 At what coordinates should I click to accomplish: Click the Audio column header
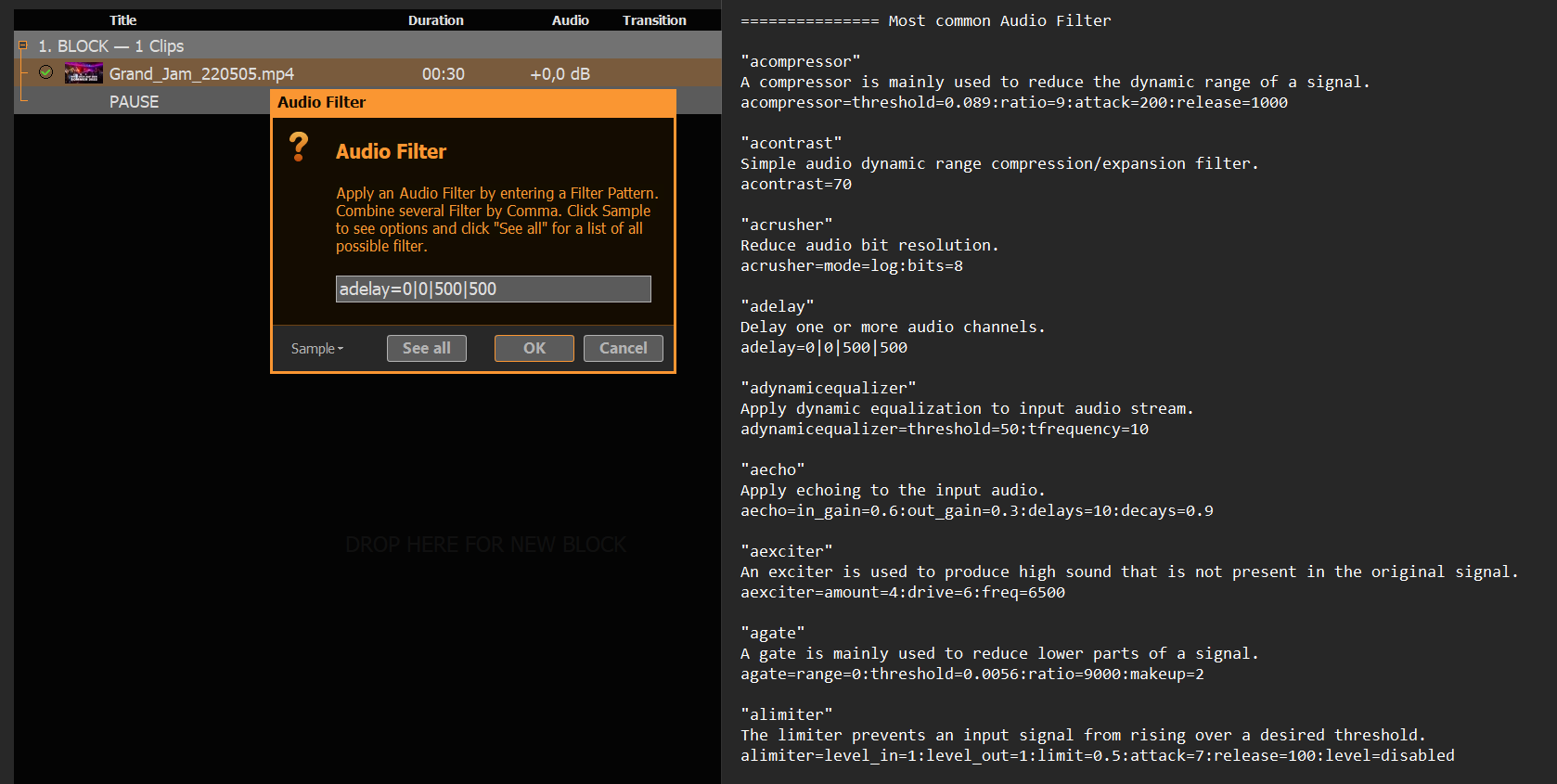pyautogui.click(x=570, y=20)
